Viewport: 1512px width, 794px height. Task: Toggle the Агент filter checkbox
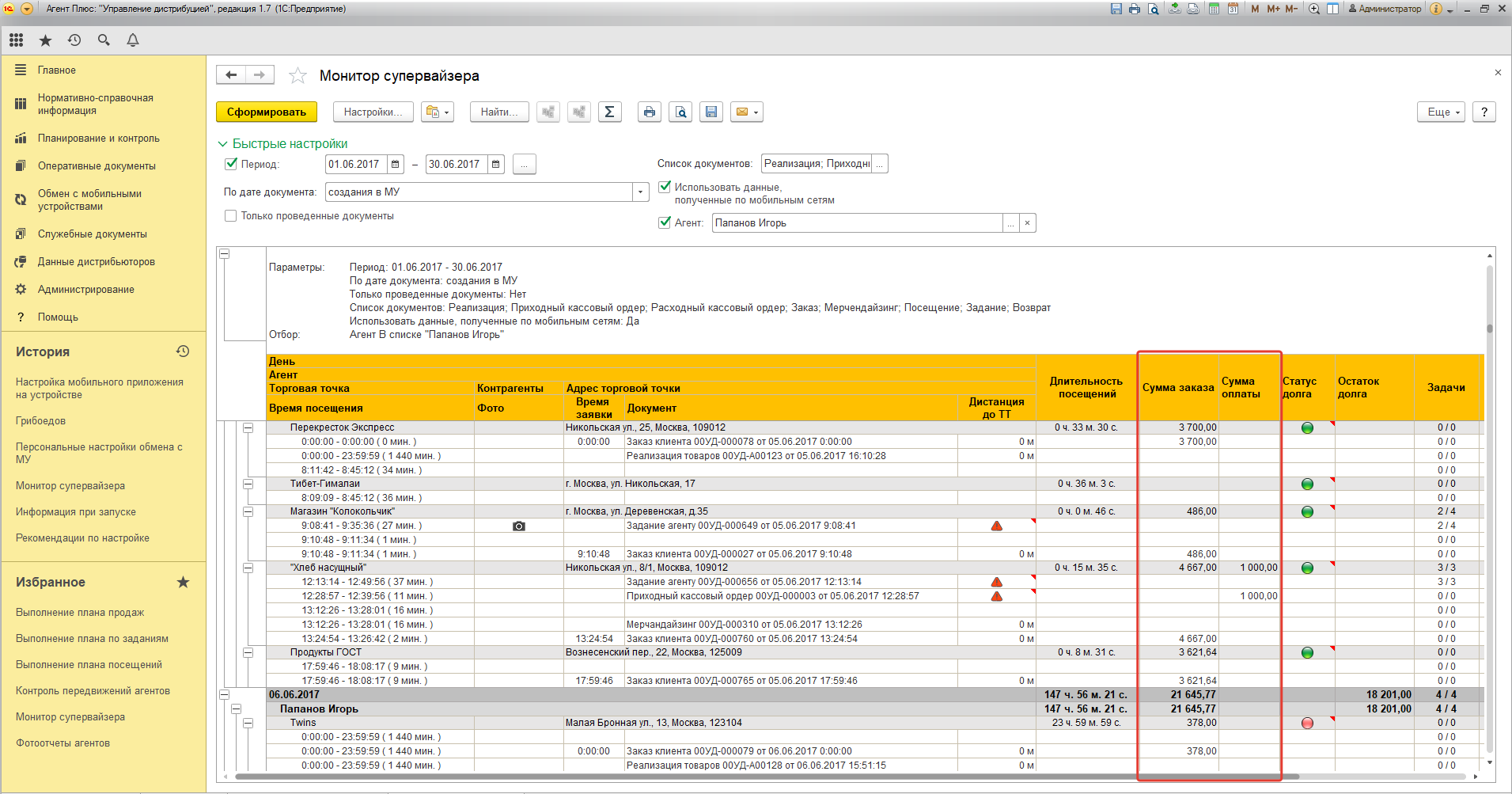665,222
